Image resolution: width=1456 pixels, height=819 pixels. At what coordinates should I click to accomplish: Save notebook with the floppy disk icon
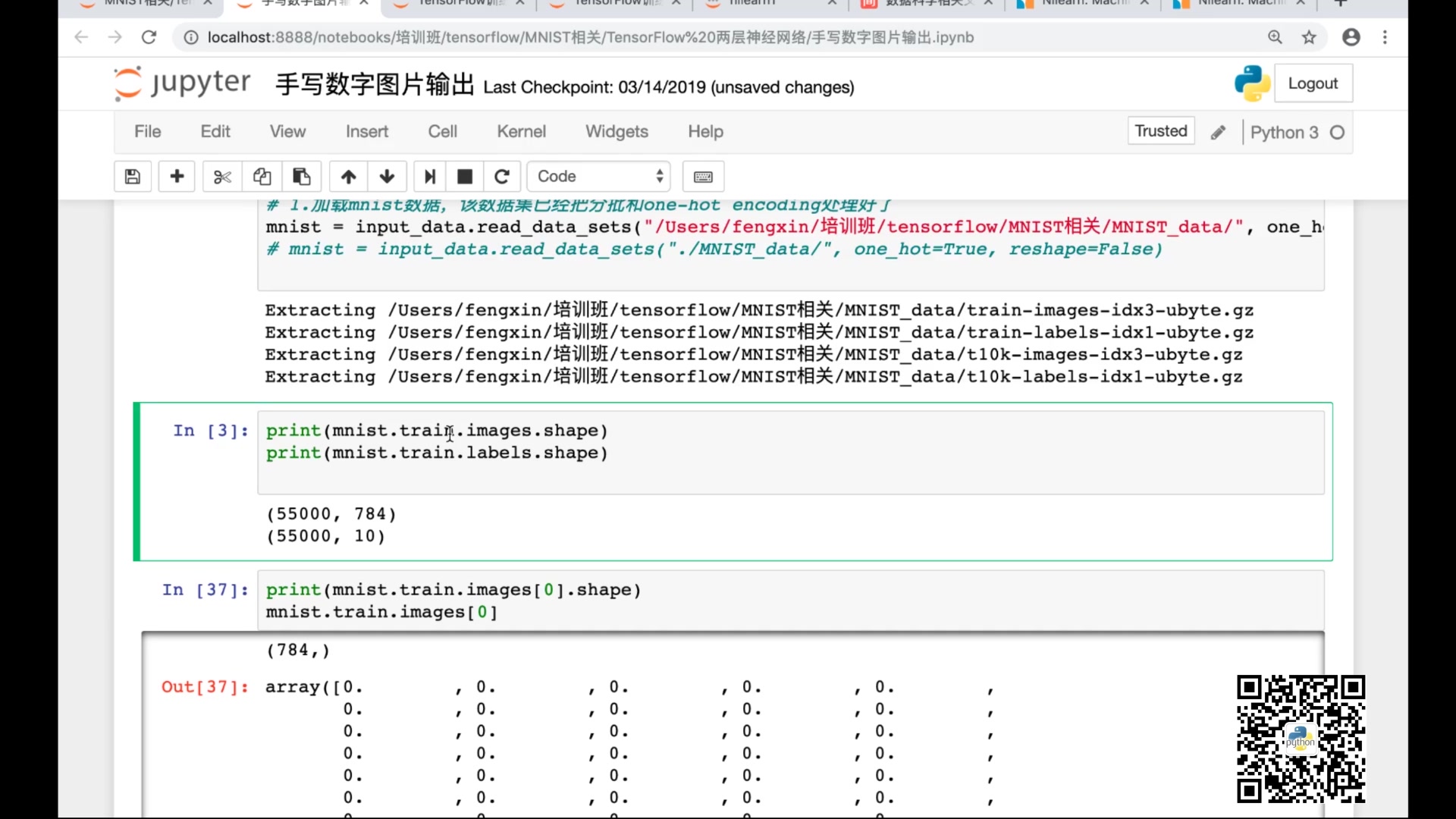pos(133,177)
